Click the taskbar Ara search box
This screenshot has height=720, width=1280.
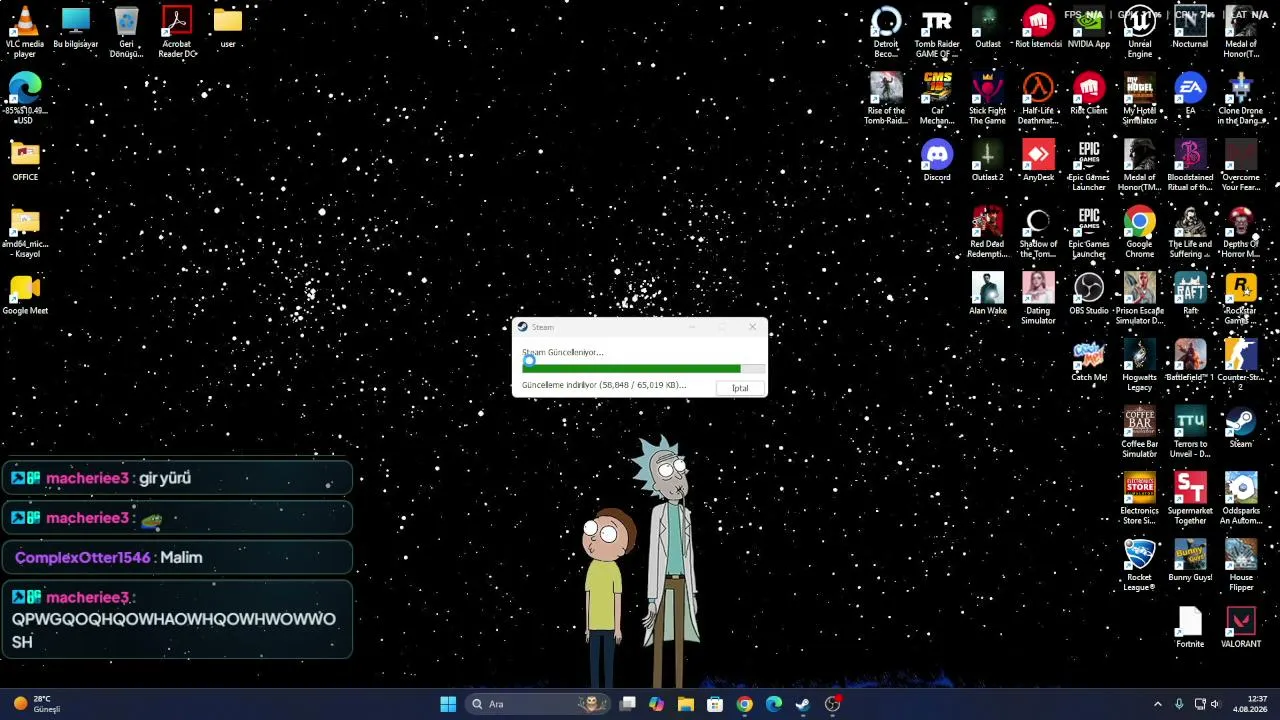tap(538, 704)
